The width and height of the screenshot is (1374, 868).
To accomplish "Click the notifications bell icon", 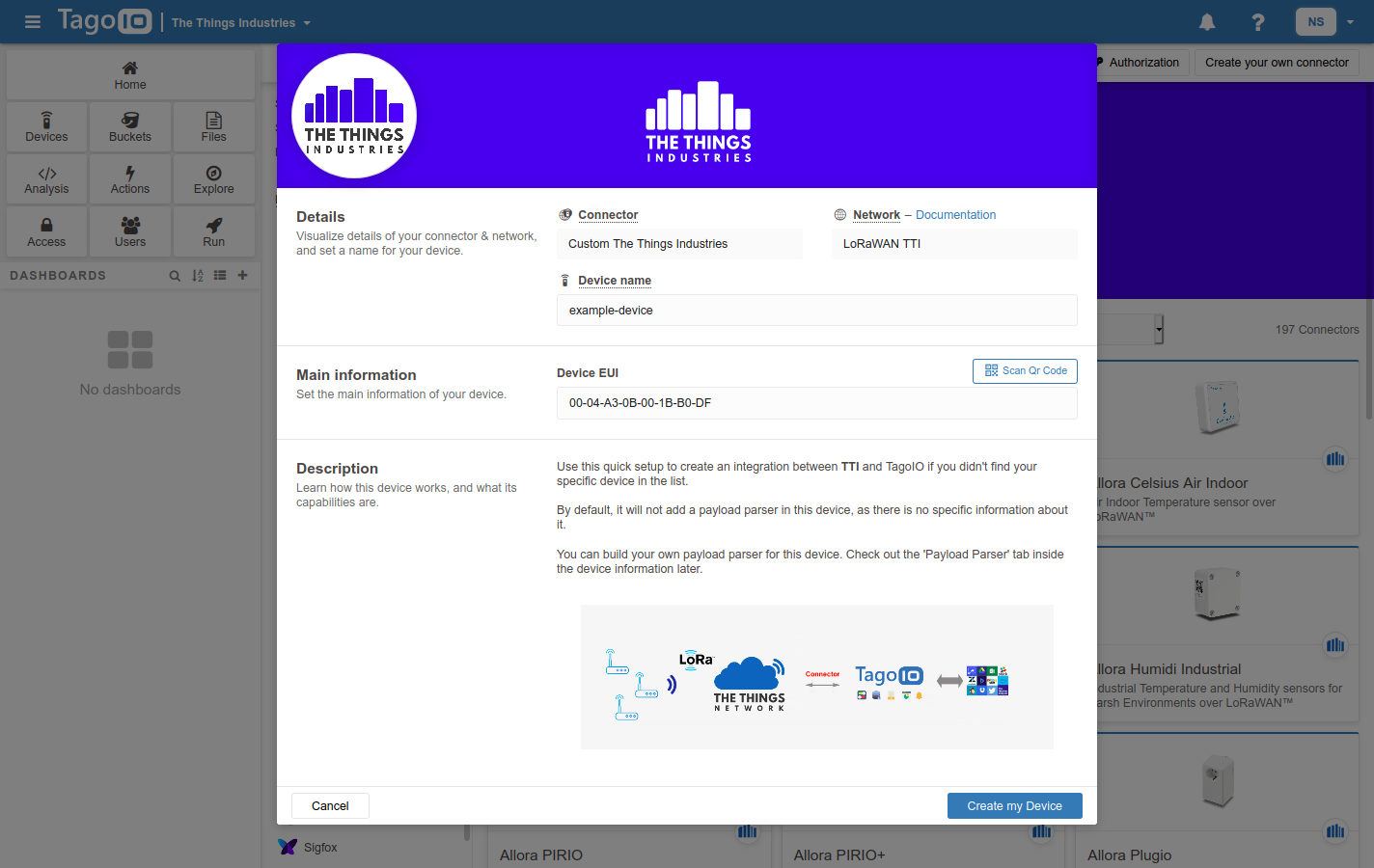I will pos(1207,22).
